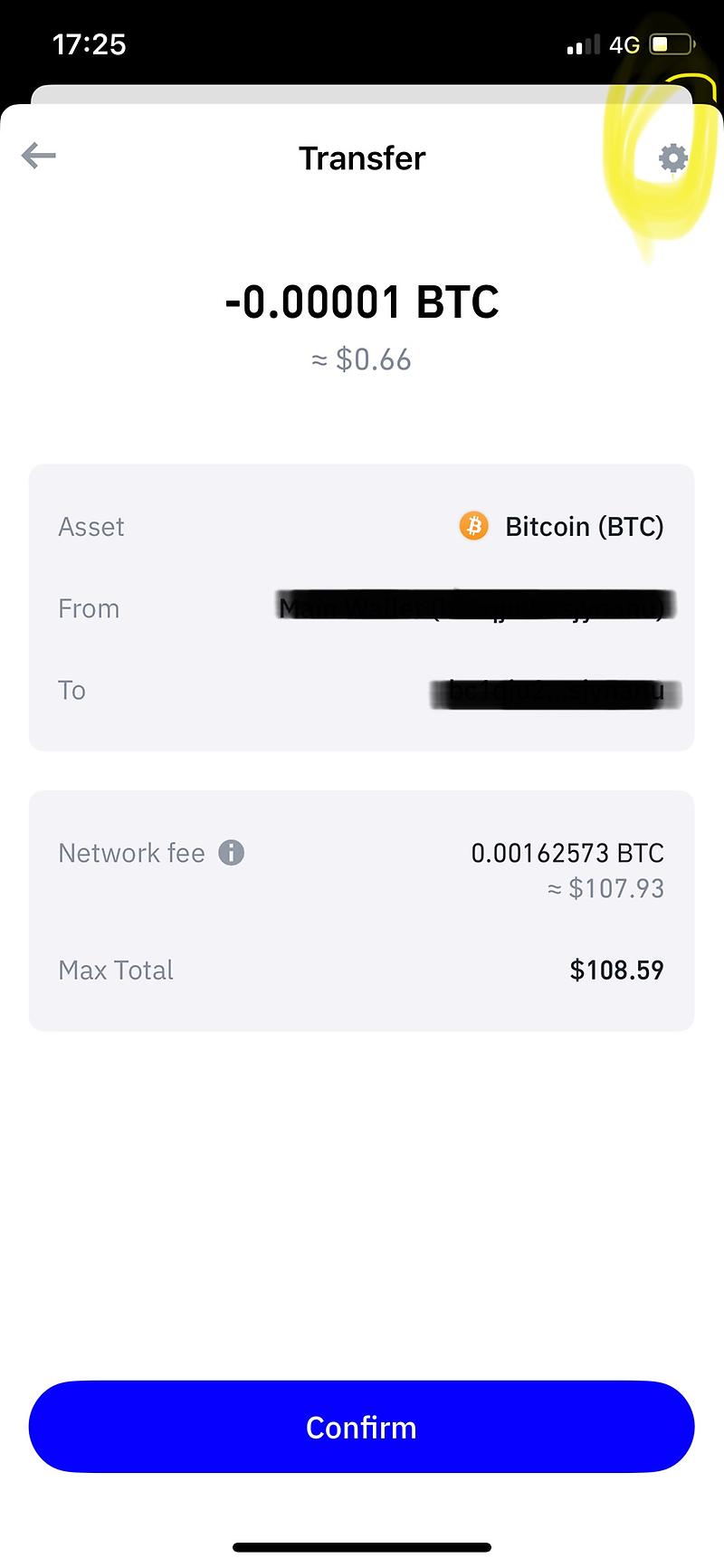Tap the ≈ $0.66 fiat value

tap(362, 360)
